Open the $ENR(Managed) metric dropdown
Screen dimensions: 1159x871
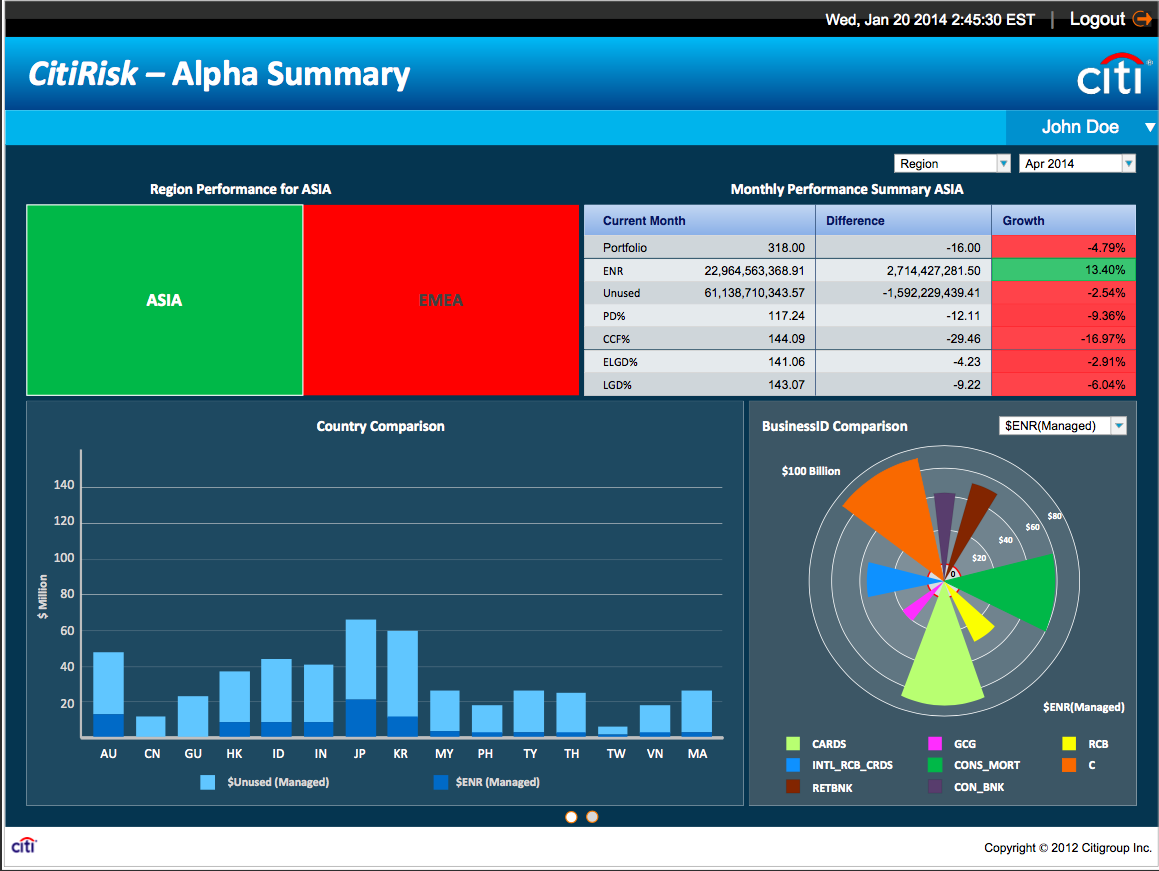1062,426
